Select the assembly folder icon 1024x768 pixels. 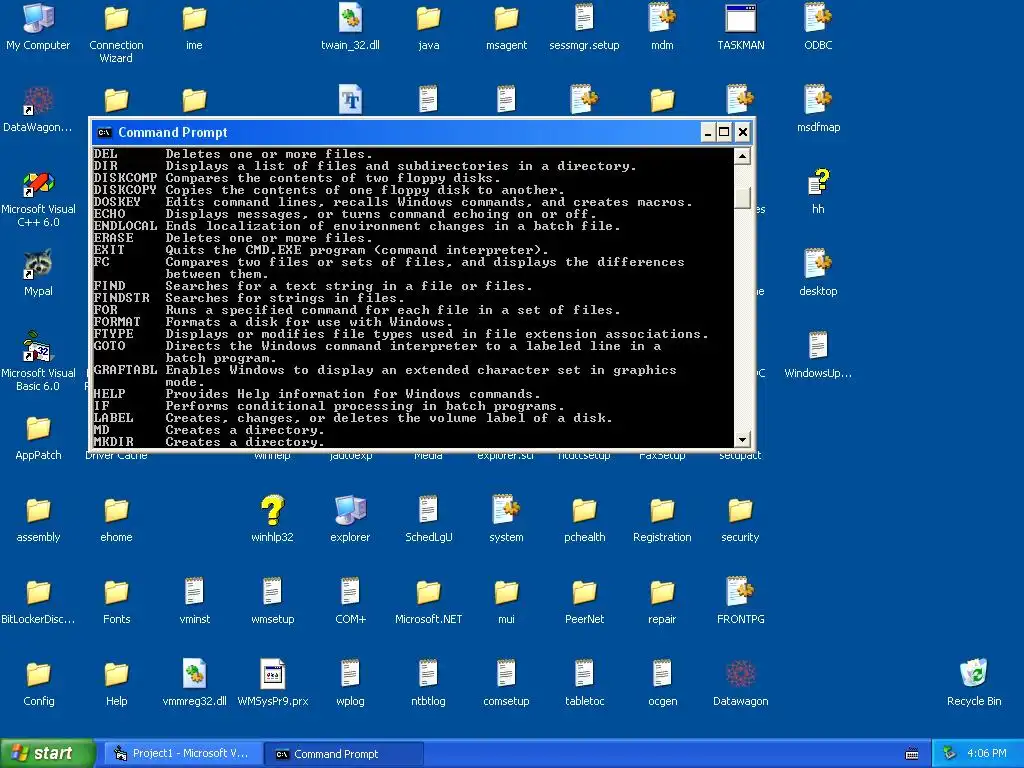pos(38,511)
